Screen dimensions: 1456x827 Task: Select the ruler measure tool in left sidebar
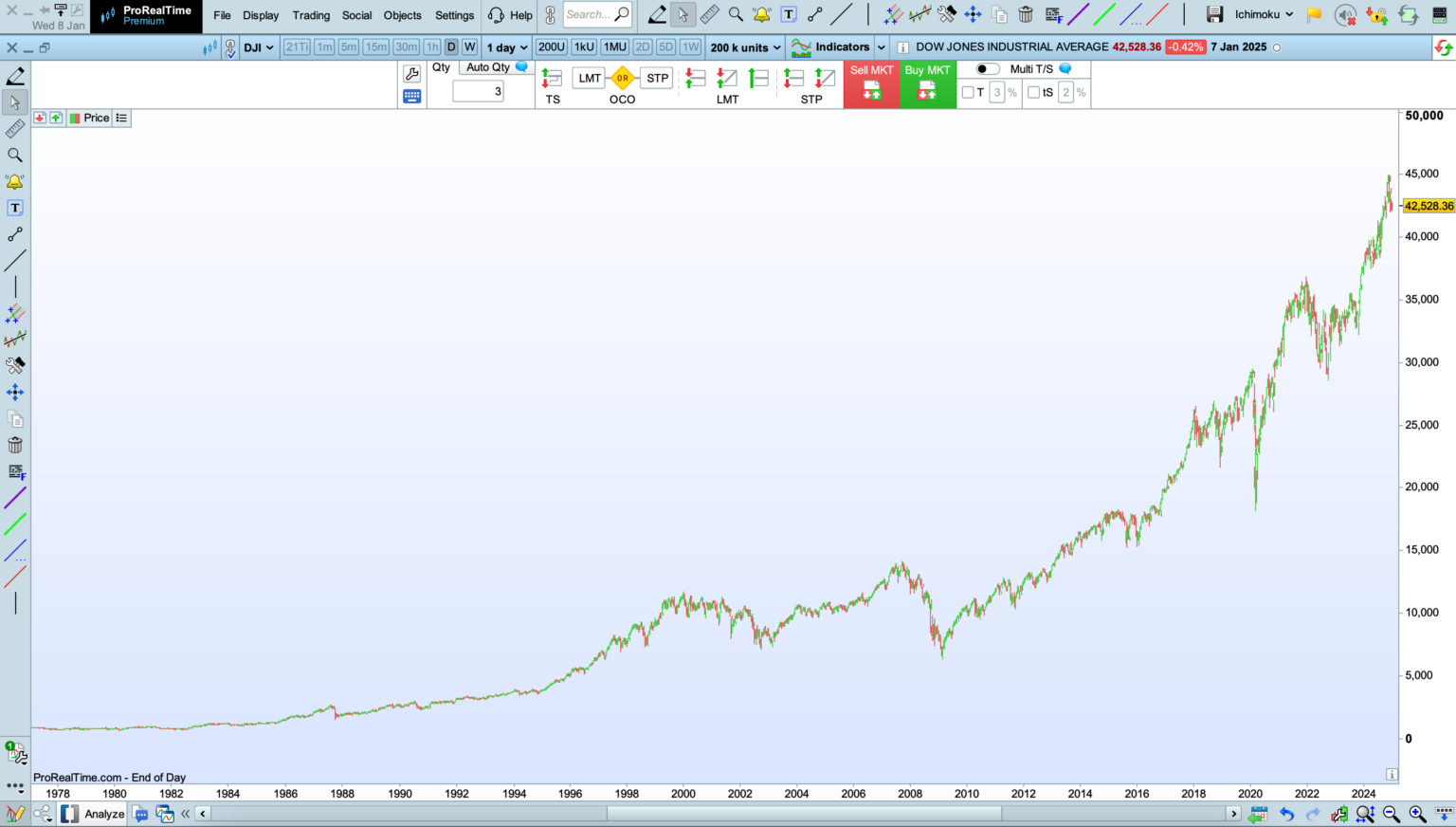click(x=15, y=129)
